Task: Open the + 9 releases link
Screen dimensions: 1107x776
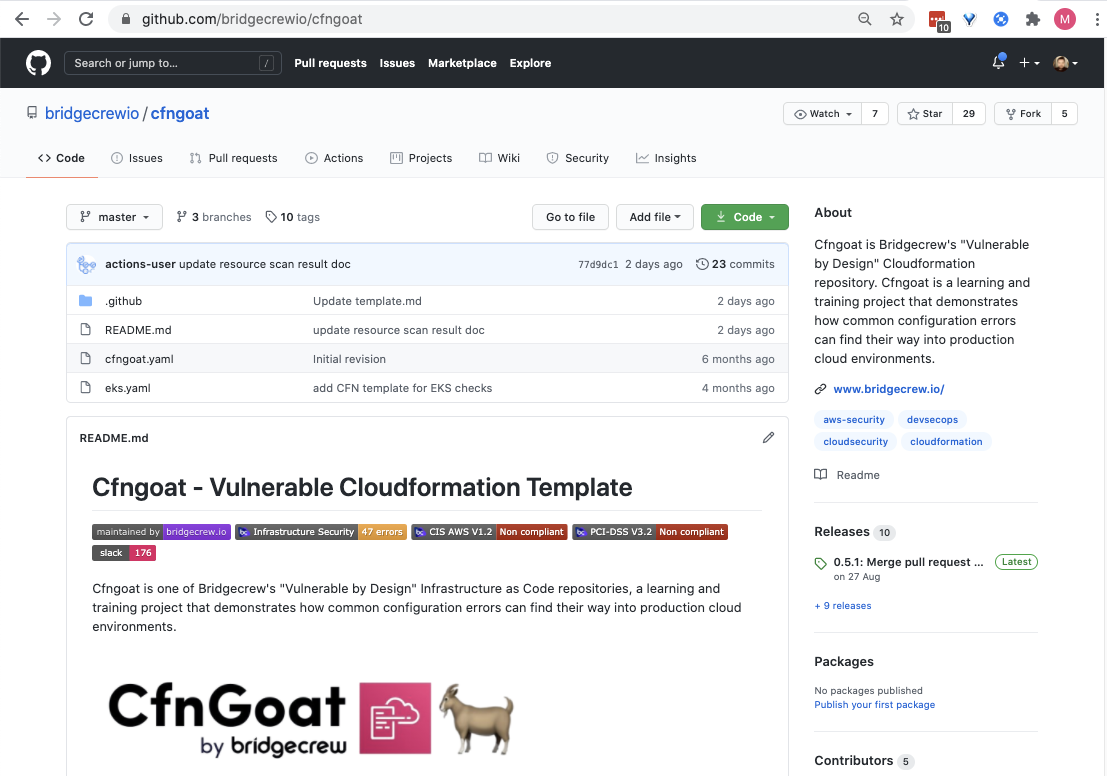Action: tap(843, 606)
